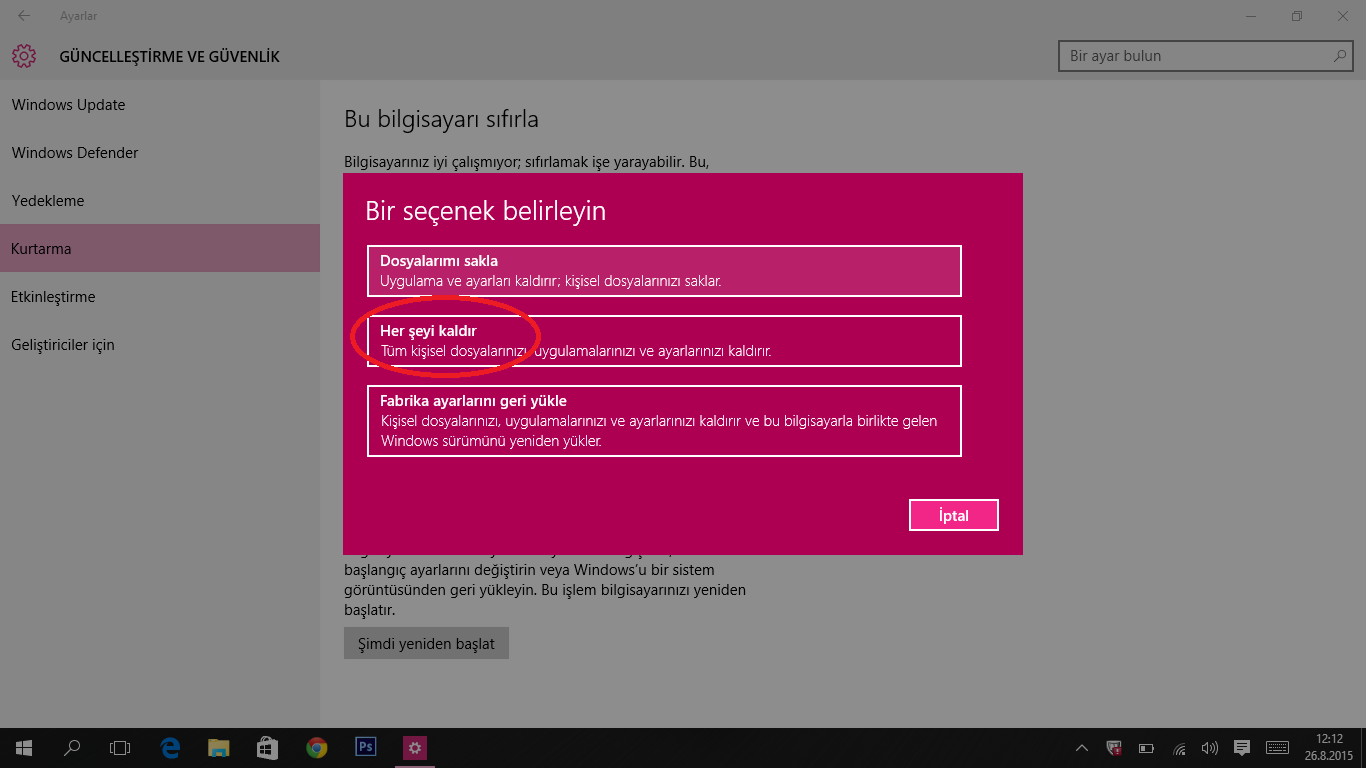
Task: Open Google Chrome from the taskbar
Action: pos(316,747)
